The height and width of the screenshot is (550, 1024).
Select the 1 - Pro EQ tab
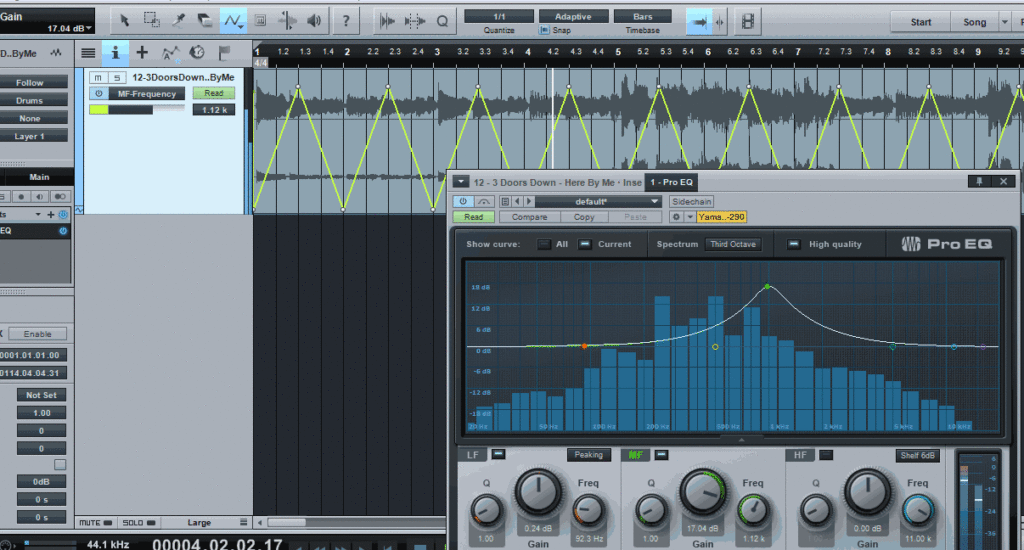671,182
